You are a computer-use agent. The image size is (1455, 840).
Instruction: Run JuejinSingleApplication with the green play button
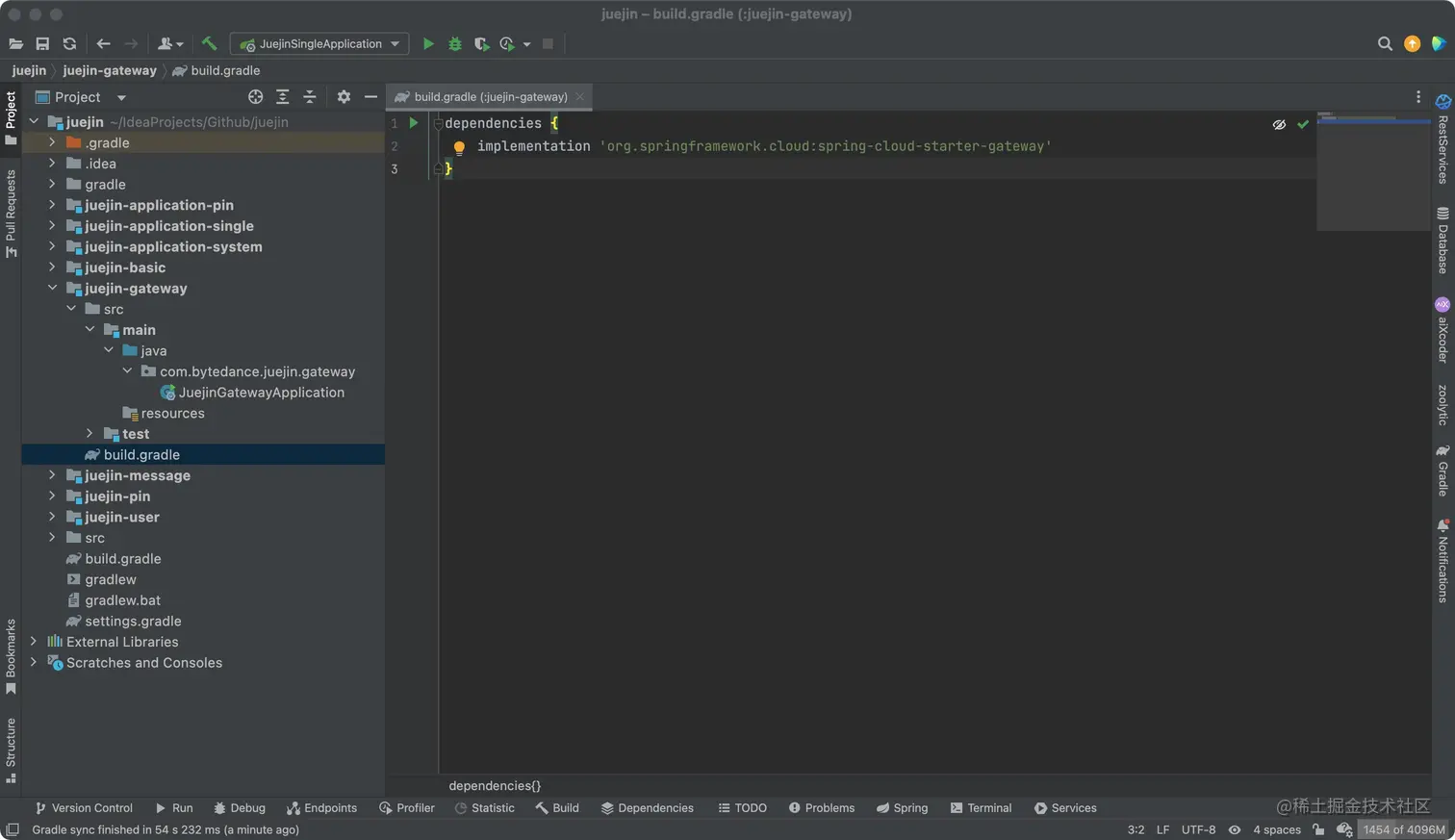[x=428, y=43]
